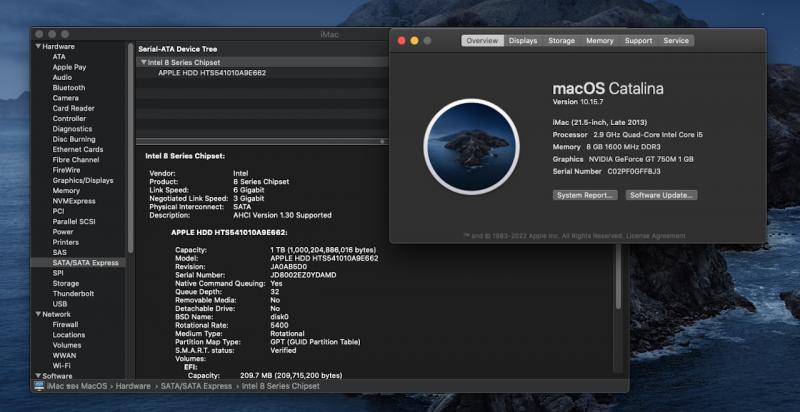Select USB in the sidebar
The width and height of the screenshot is (800, 412).
click(x=59, y=304)
